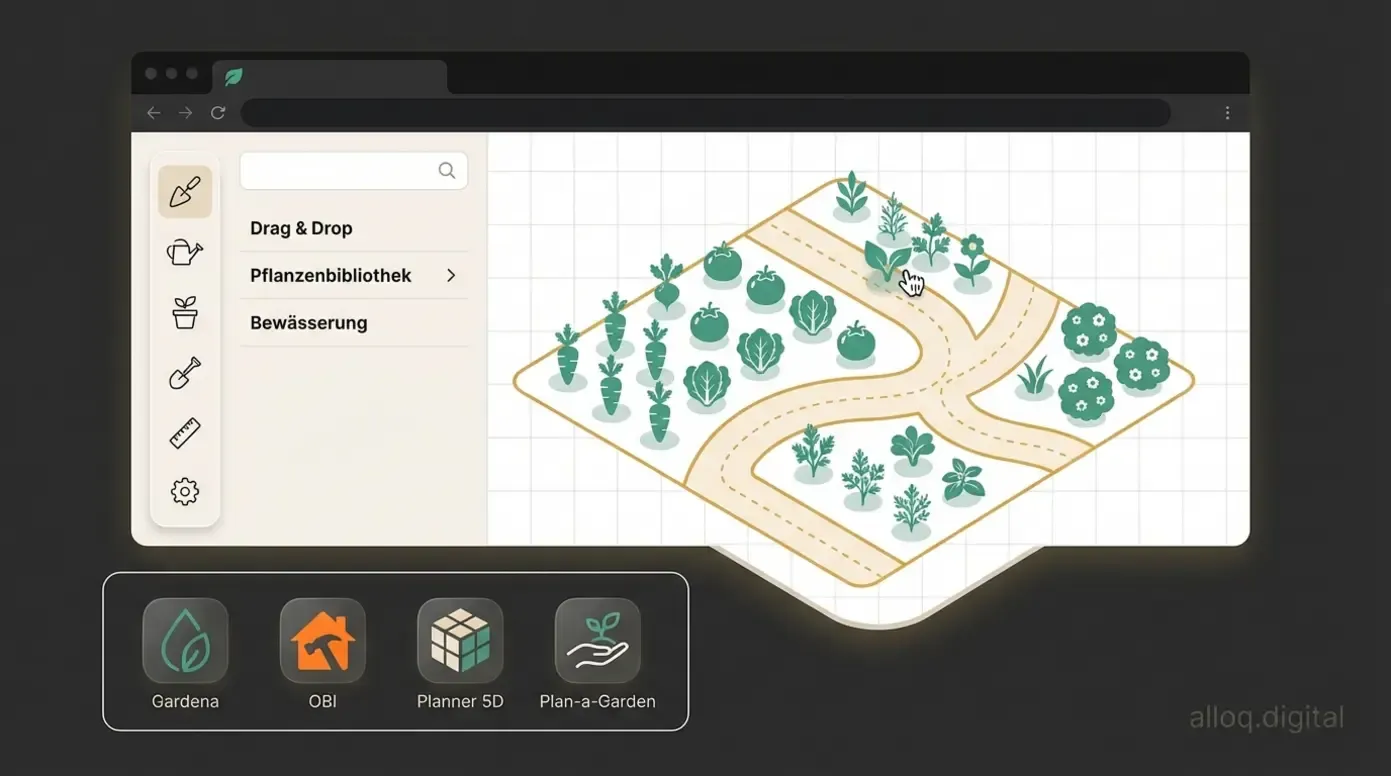1391x776 pixels.
Task: Launch the OBI app
Action: pyautogui.click(x=322, y=640)
